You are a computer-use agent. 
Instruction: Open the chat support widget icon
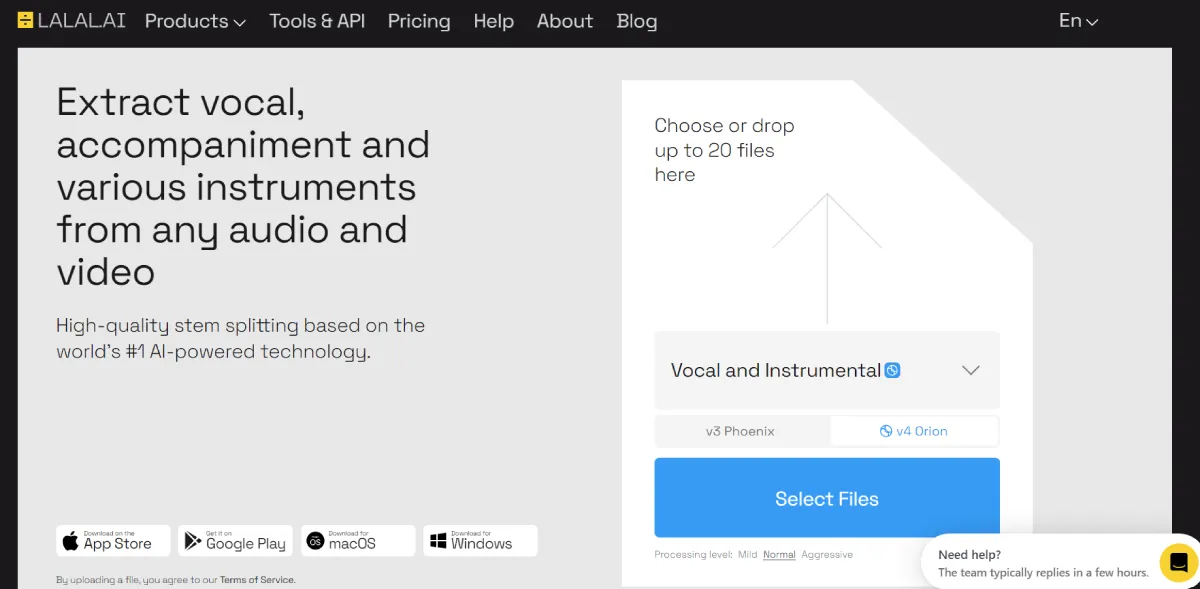point(1178,561)
